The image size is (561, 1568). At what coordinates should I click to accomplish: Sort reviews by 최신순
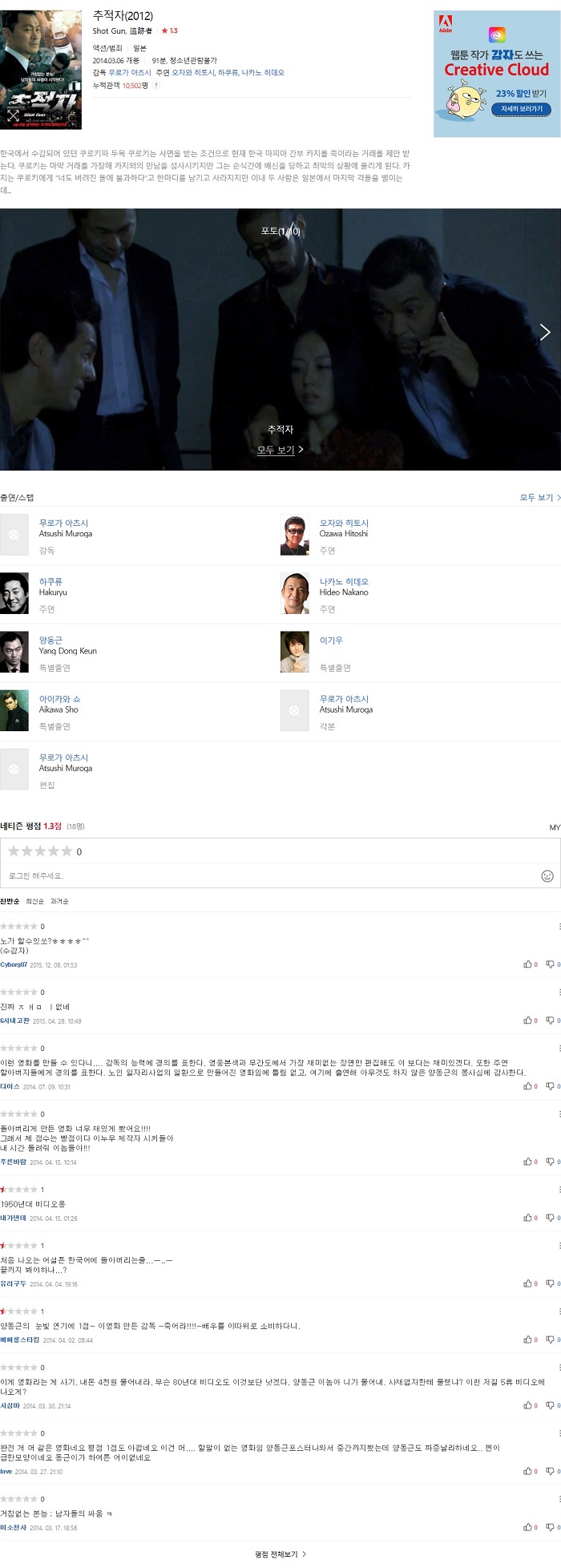35,901
